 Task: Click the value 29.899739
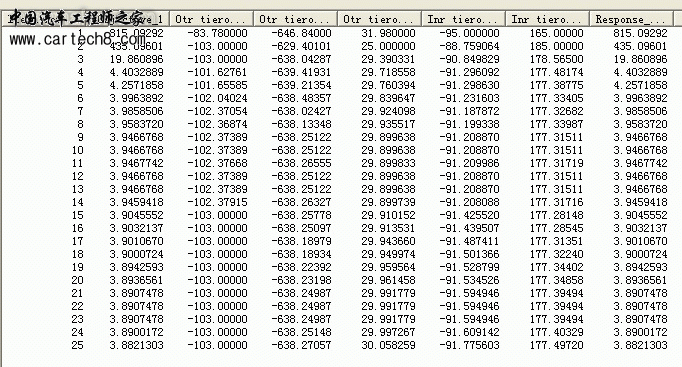point(388,203)
